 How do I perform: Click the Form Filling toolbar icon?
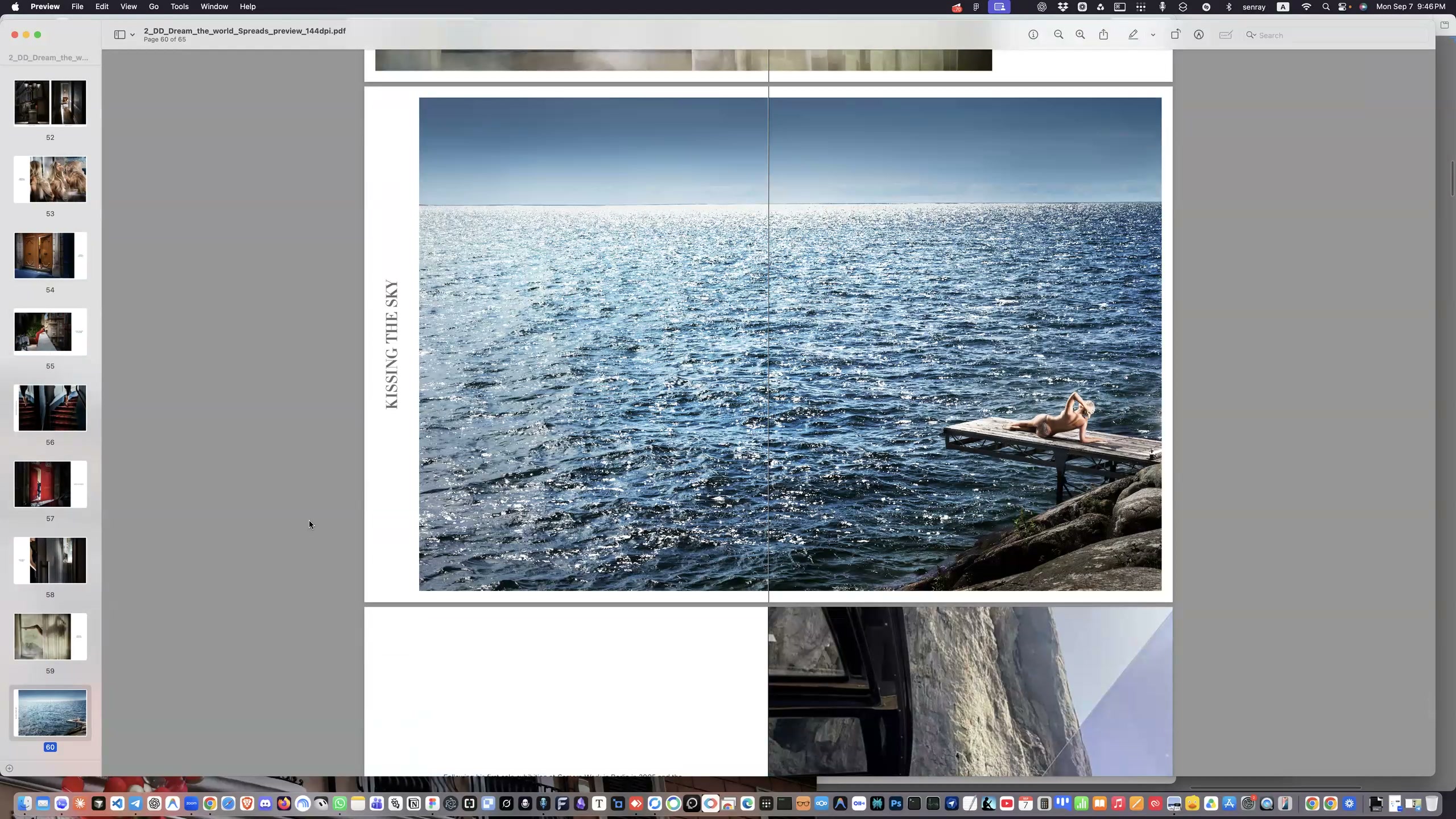click(1226, 35)
